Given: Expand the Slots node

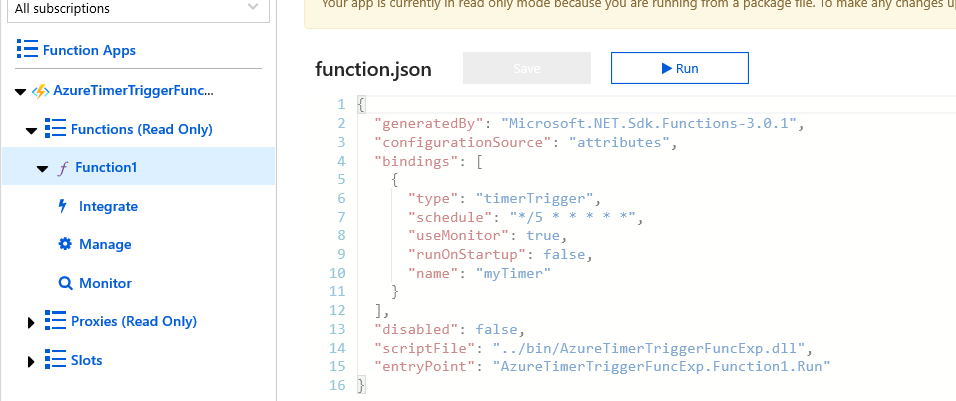Looking at the screenshot, I should click(31, 361).
